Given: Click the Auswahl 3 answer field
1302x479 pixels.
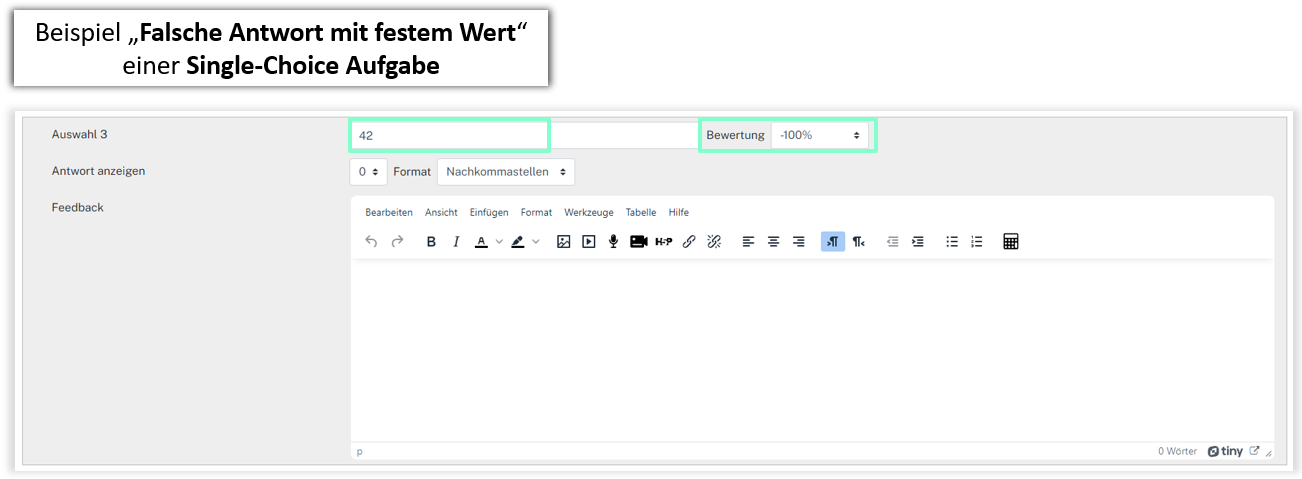Looking at the screenshot, I should (x=448, y=135).
